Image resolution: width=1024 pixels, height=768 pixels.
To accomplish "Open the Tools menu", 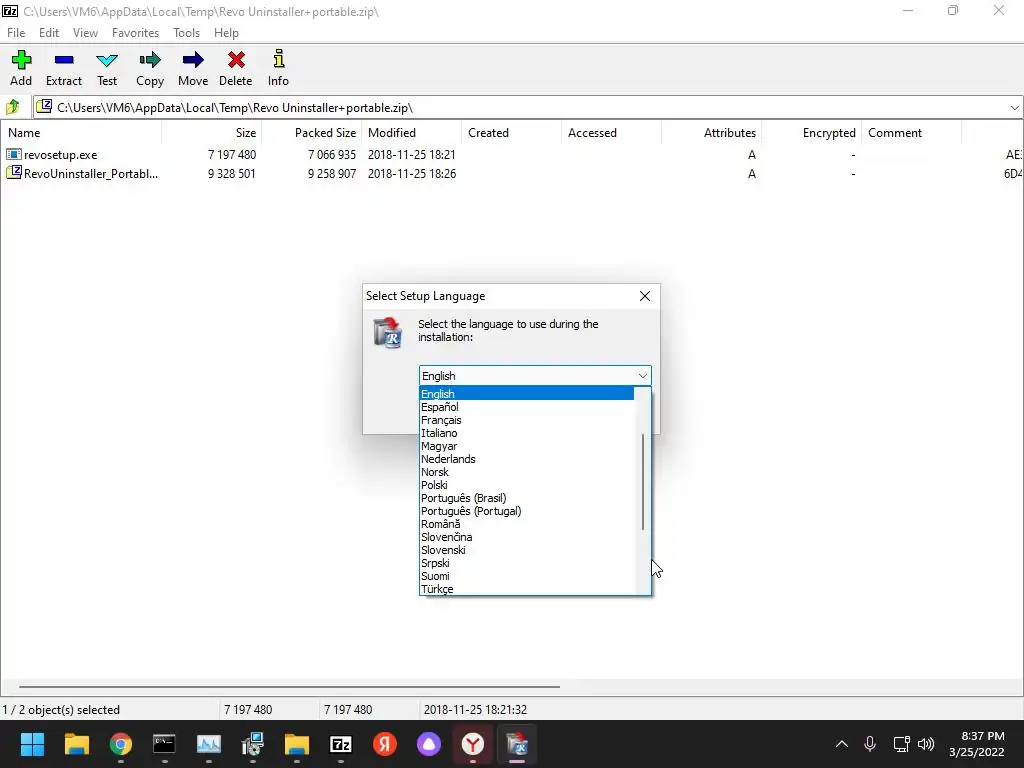I will pos(186,33).
